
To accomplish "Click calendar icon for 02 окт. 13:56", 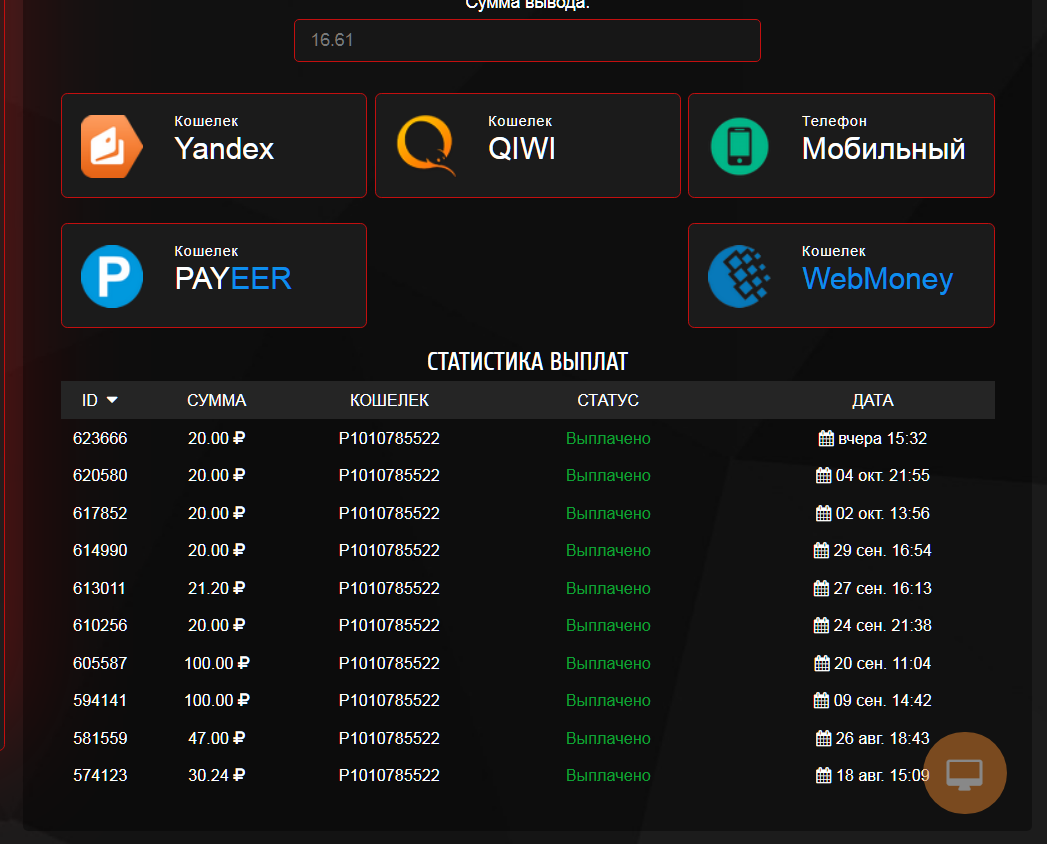I will point(823,513).
